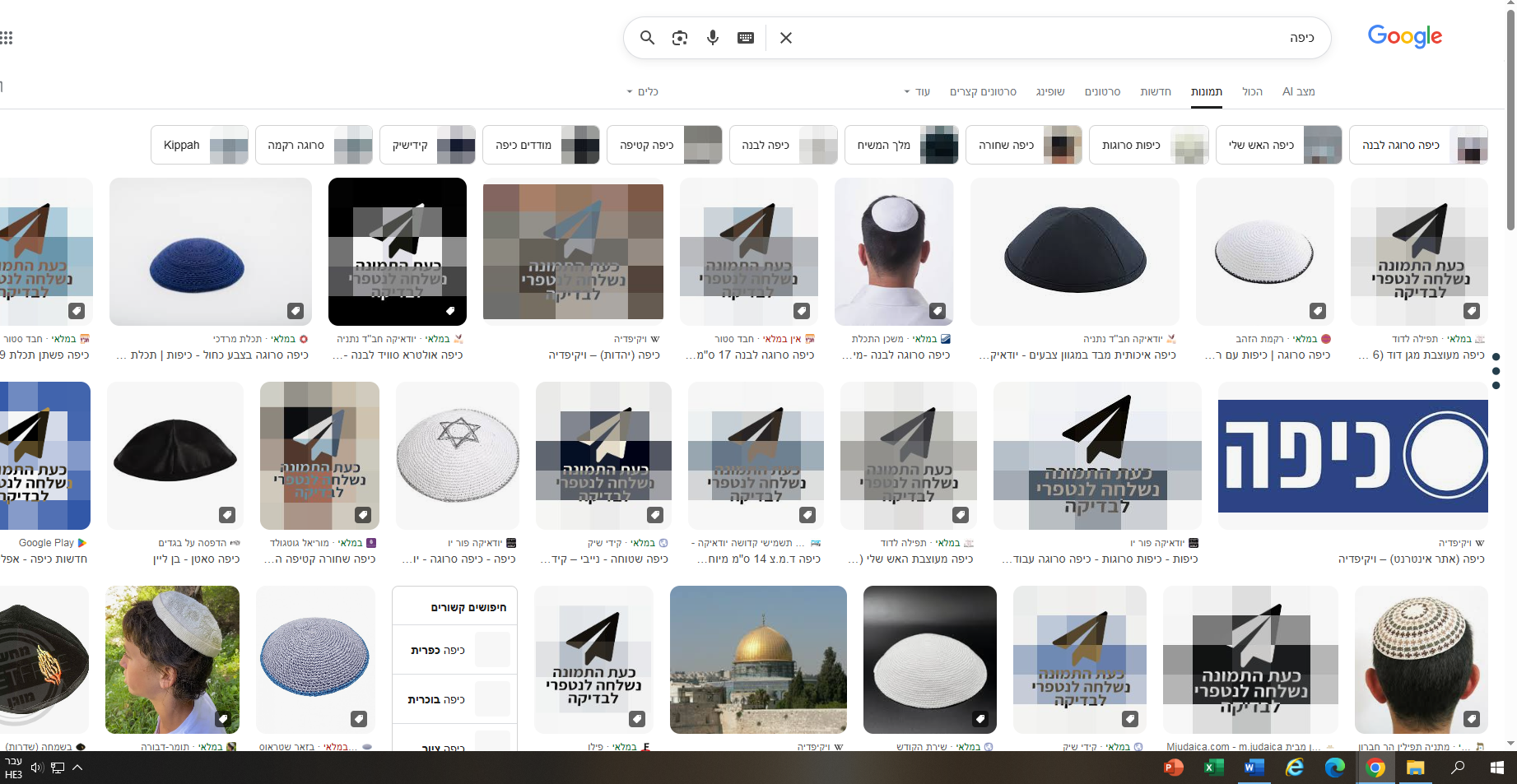The height and width of the screenshot is (784, 1517).
Task: Click the magnifying glass search icon
Action: pyautogui.click(x=647, y=38)
